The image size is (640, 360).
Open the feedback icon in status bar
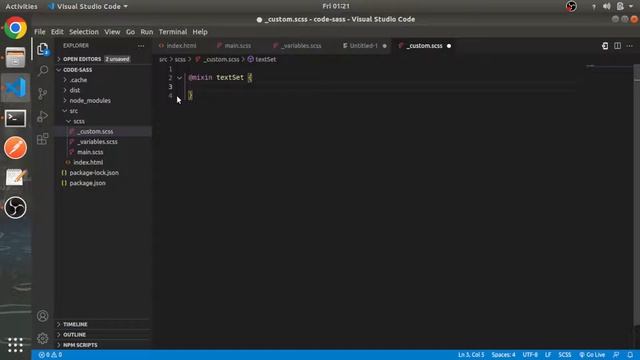click(616, 355)
